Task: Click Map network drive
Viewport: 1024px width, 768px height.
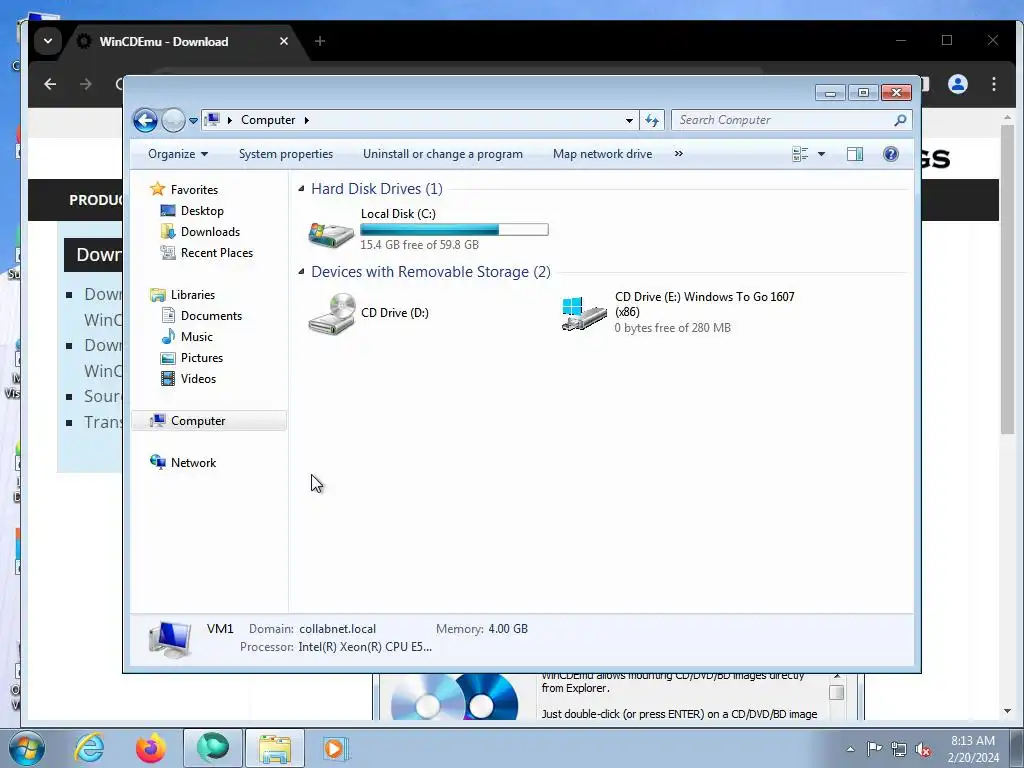Action: pyautogui.click(x=602, y=154)
